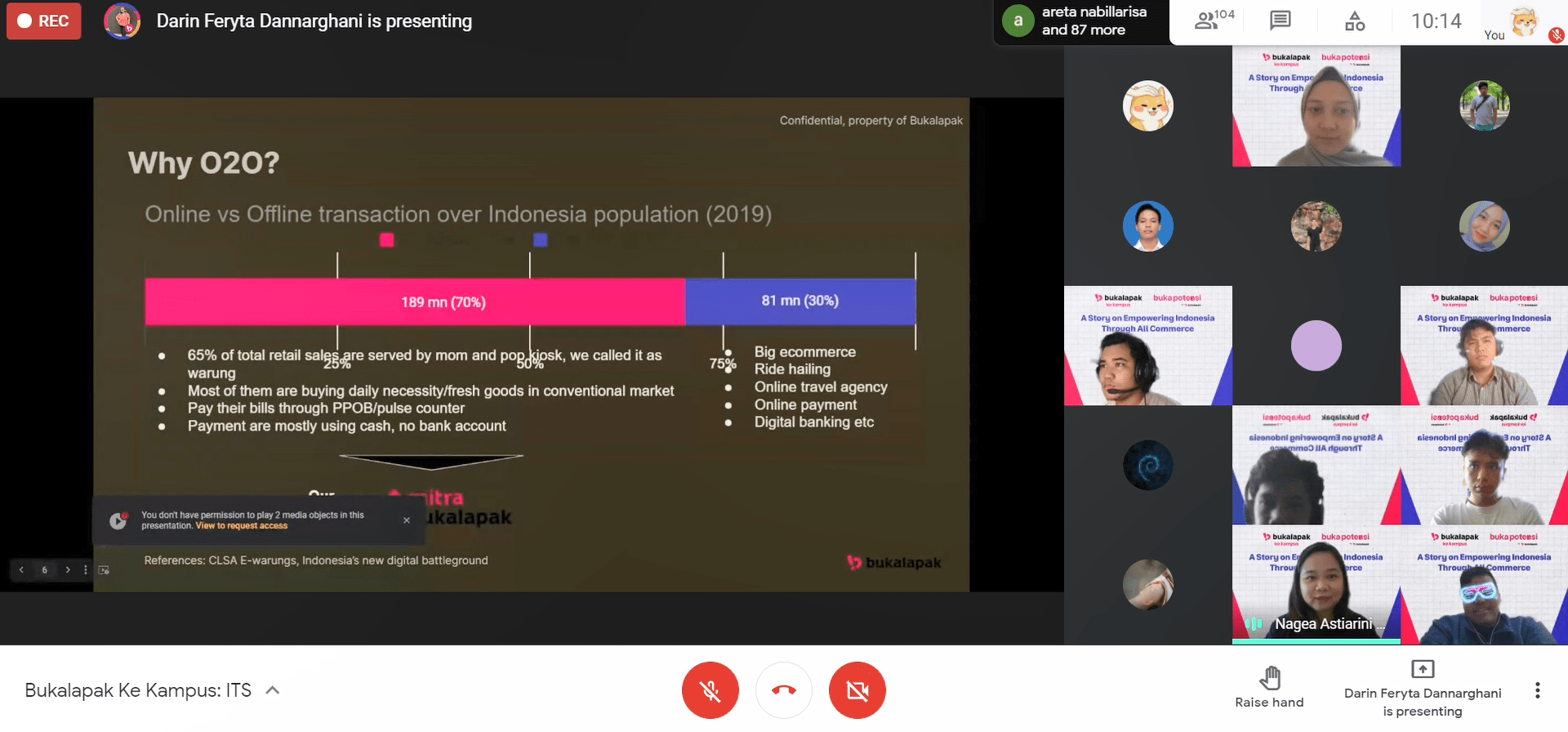Open the activities shapes icon
The image size is (1568, 732).
point(1354,20)
